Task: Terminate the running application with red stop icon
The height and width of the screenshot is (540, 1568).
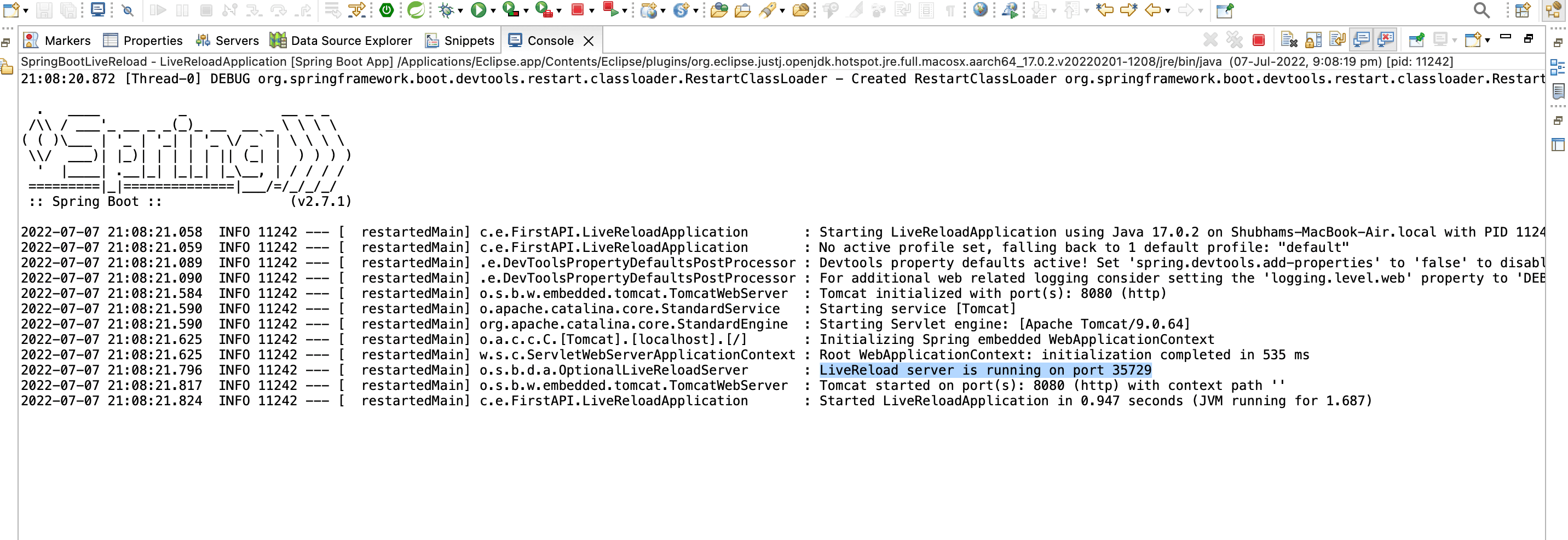Action: tap(1258, 40)
